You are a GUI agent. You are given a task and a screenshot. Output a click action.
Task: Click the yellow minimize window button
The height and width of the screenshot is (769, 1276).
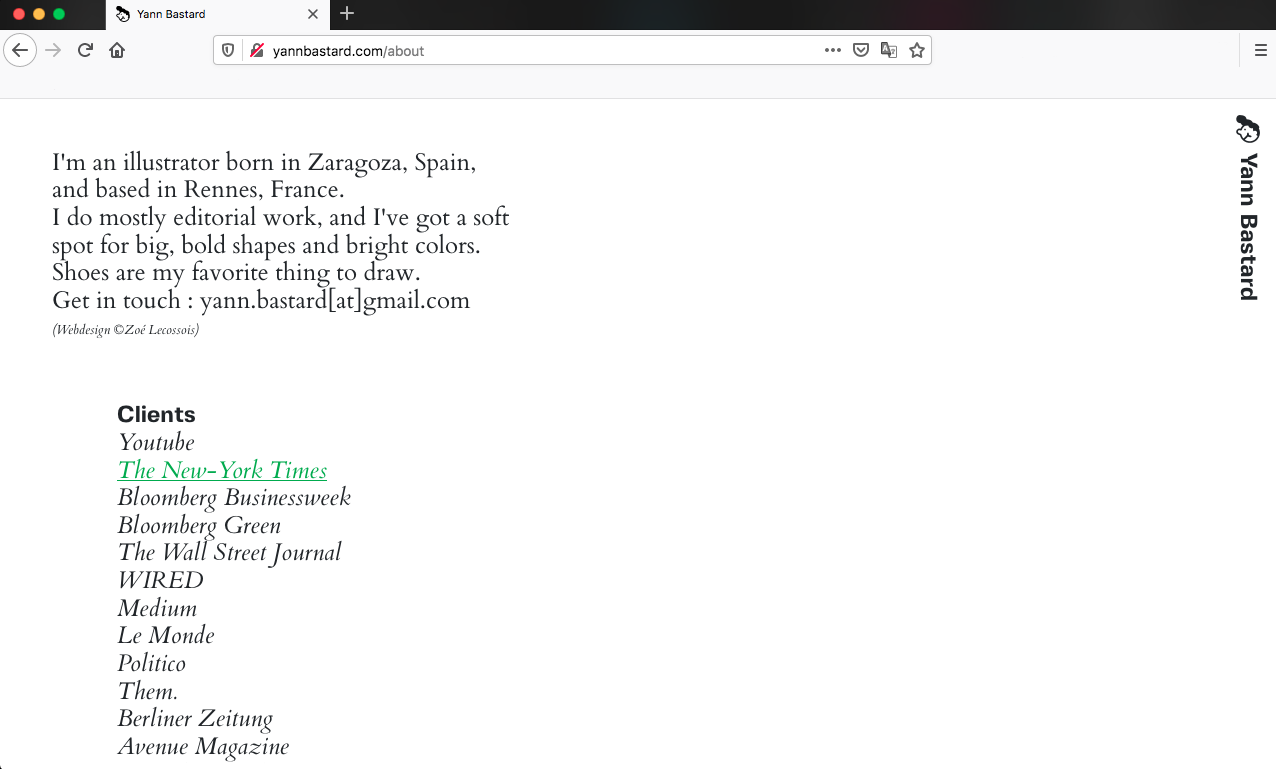(x=39, y=14)
